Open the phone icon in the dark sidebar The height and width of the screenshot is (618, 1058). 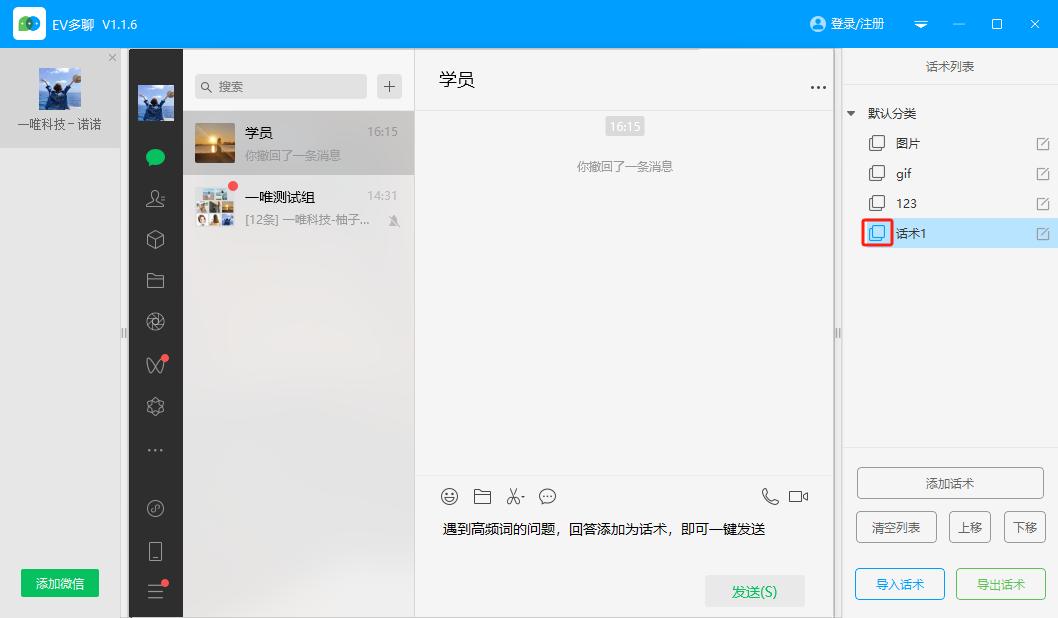pos(155,550)
